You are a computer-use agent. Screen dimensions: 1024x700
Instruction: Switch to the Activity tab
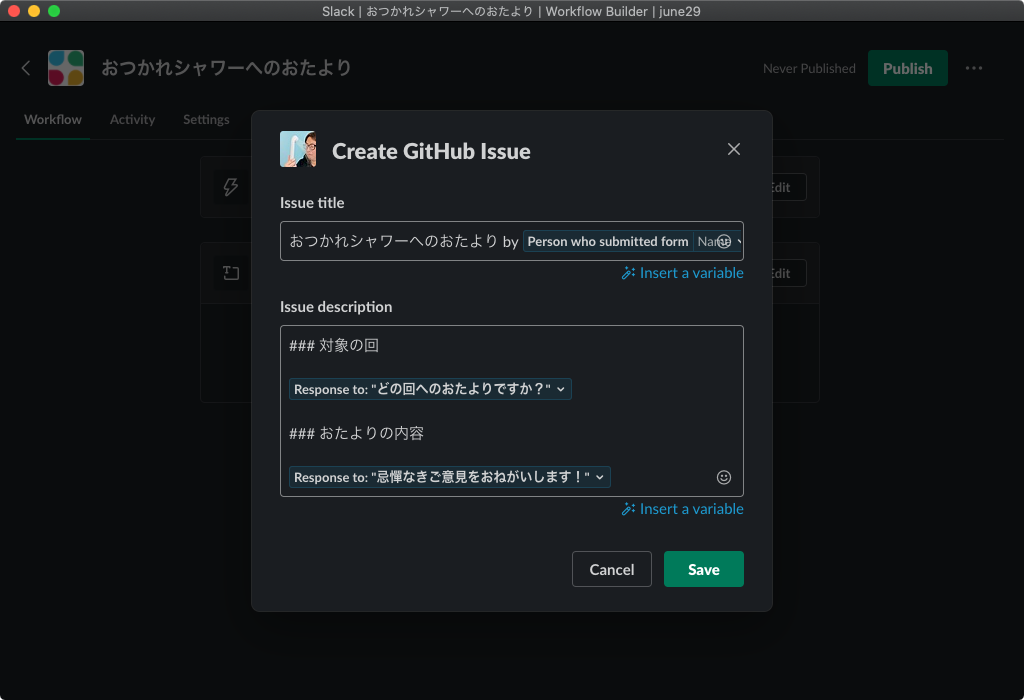pyautogui.click(x=133, y=119)
